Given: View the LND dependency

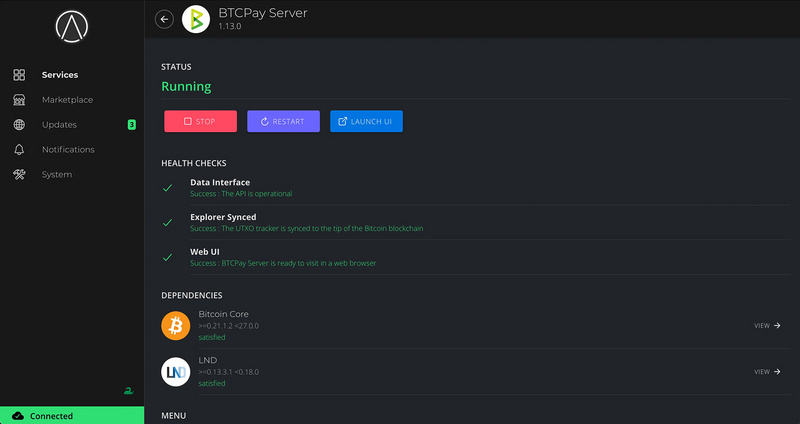Looking at the screenshot, I should pos(767,372).
